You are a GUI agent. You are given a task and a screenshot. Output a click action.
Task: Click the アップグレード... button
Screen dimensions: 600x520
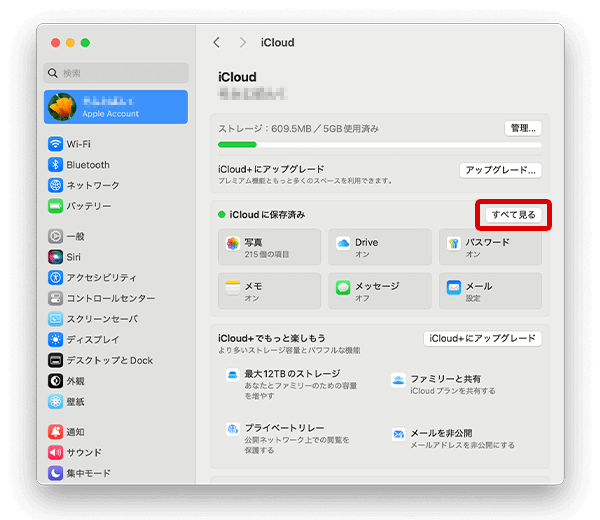[501, 170]
